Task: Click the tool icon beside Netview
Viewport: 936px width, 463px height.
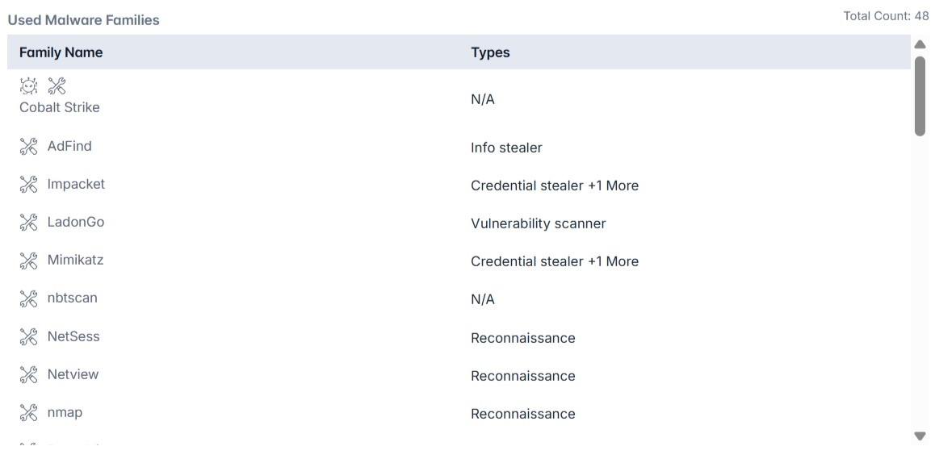Action: pos(28,375)
